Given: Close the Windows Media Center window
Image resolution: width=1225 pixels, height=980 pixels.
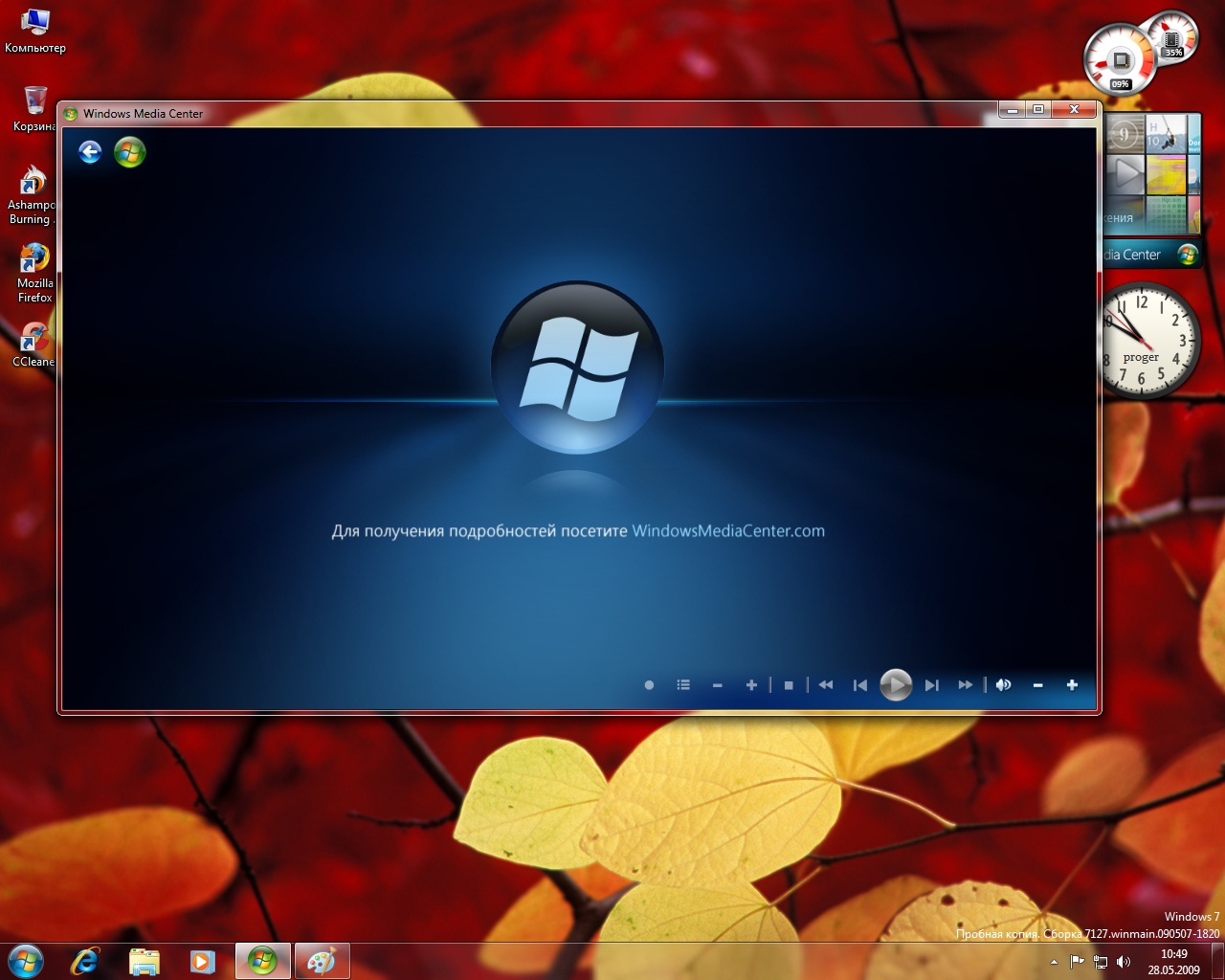Looking at the screenshot, I should coord(1075,110).
